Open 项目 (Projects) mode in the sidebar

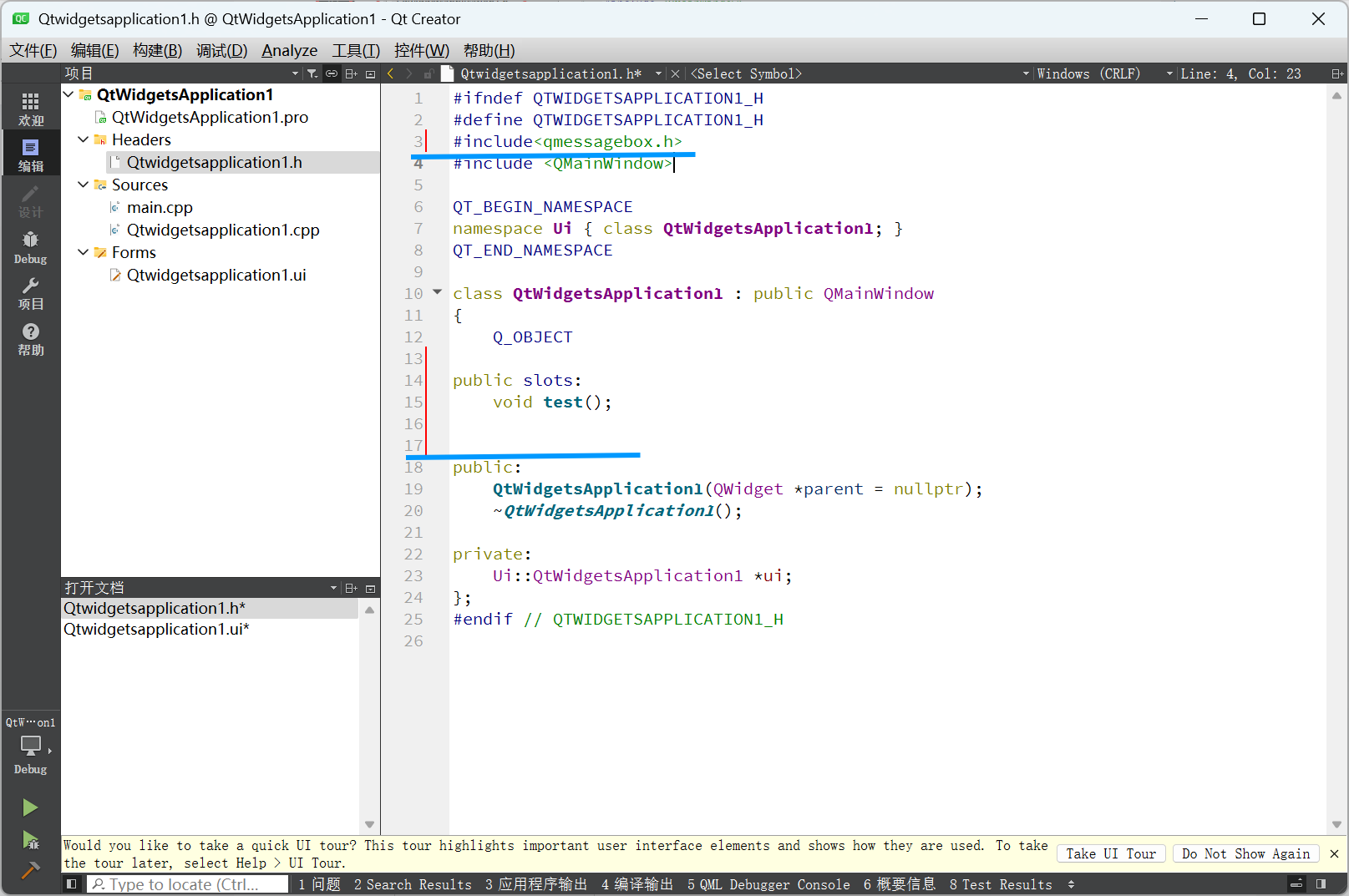pos(31,293)
